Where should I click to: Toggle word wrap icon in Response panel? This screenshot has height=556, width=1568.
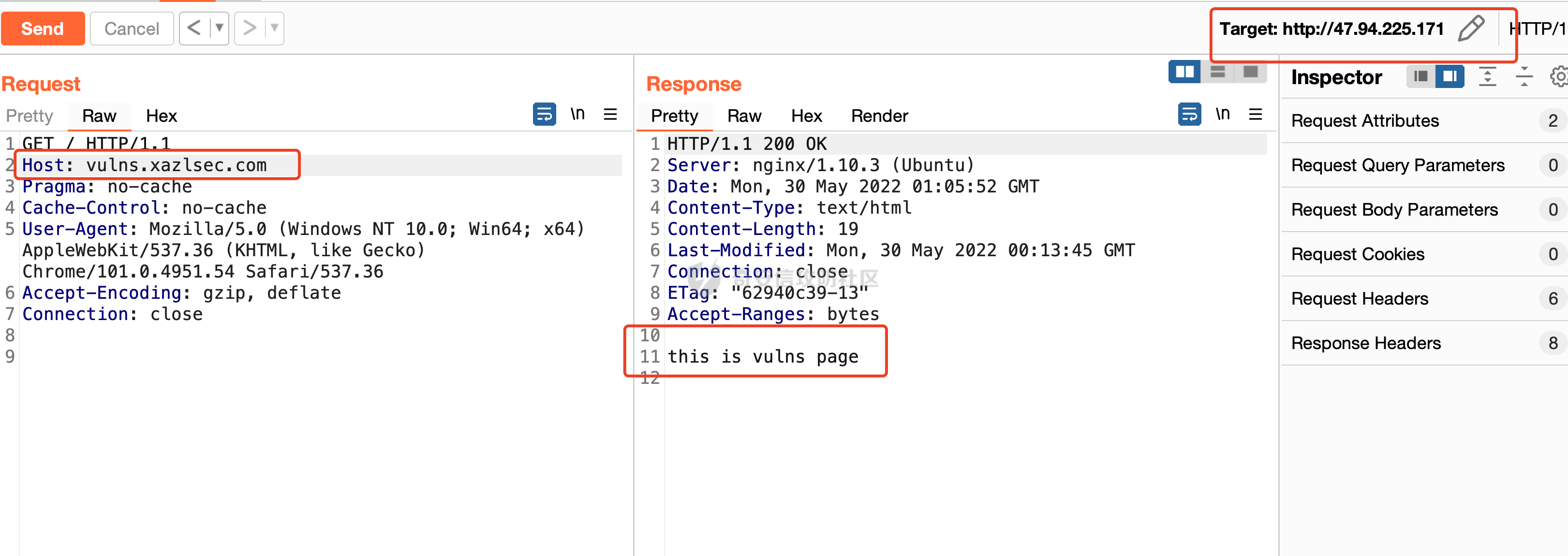coord(1189,115)
